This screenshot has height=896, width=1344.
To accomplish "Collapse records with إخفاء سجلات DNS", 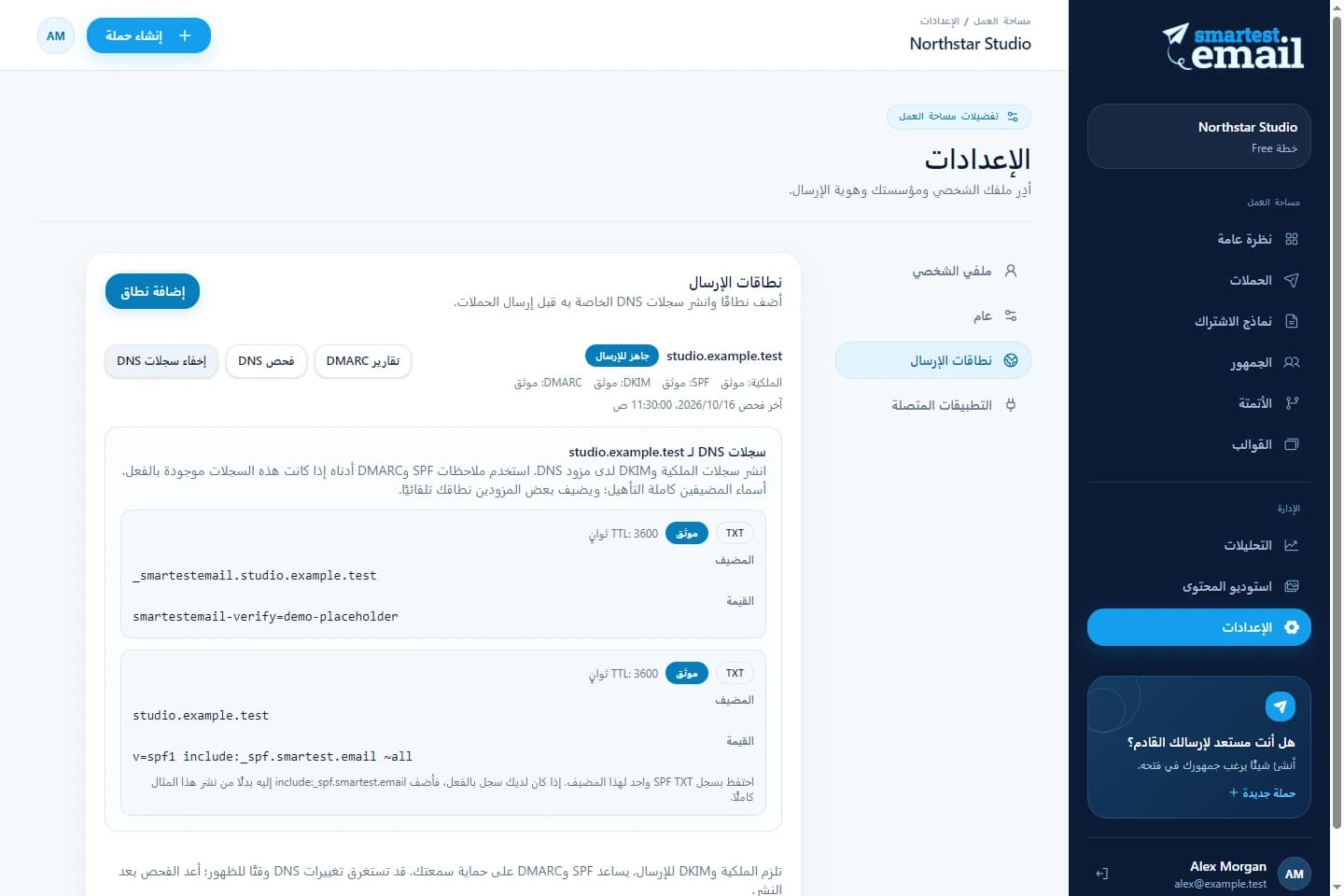I will 161,361.
